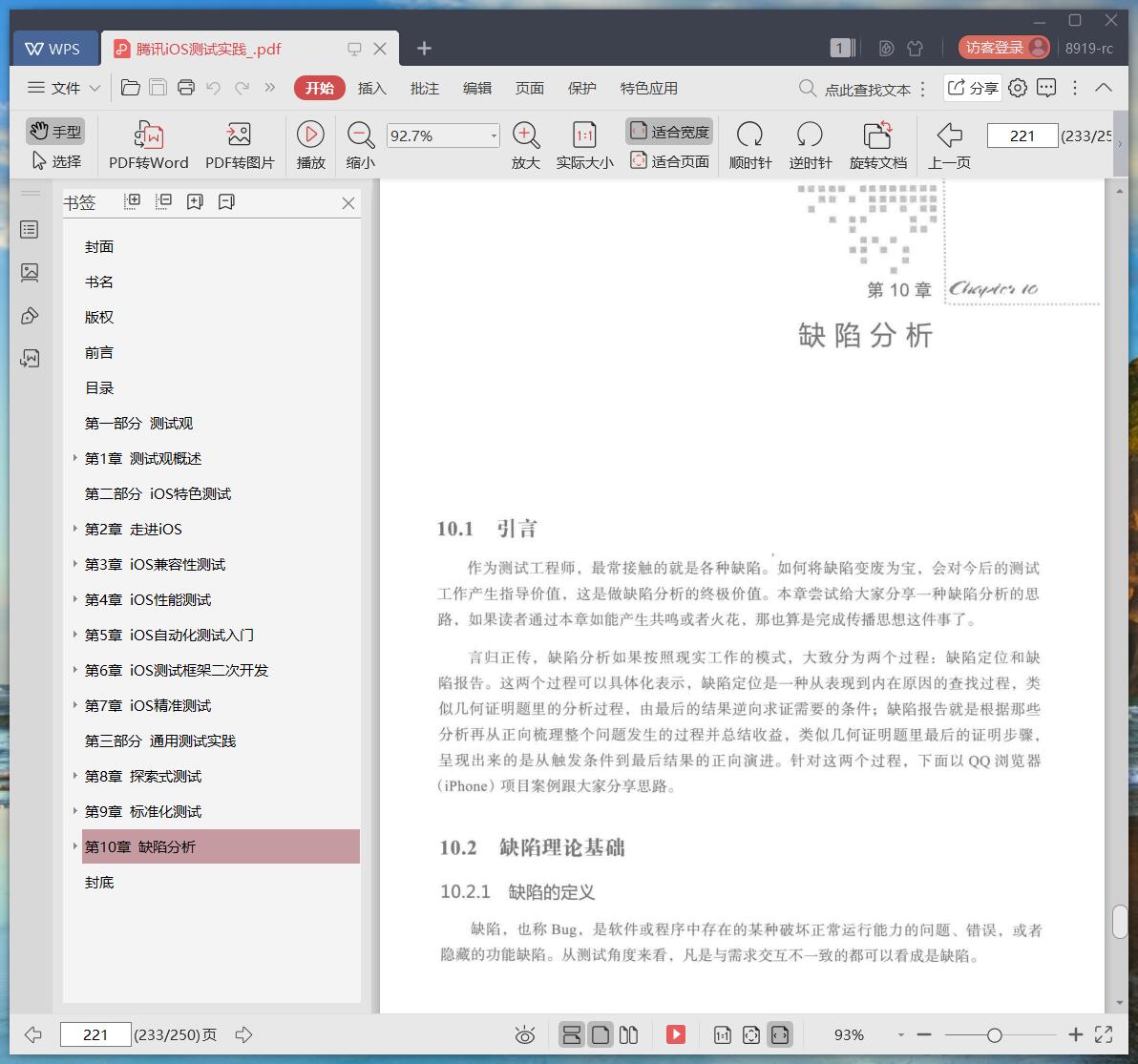Open the zoom percentage dropdown 92.7%

pyautogui.click(x=494, y=136)
